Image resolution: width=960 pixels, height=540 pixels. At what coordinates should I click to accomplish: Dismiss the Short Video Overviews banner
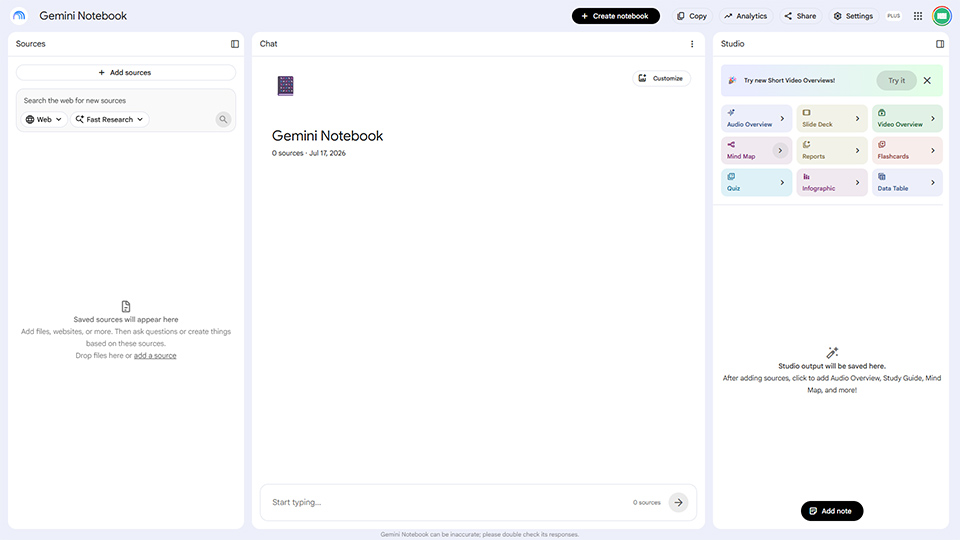[927, 80]
